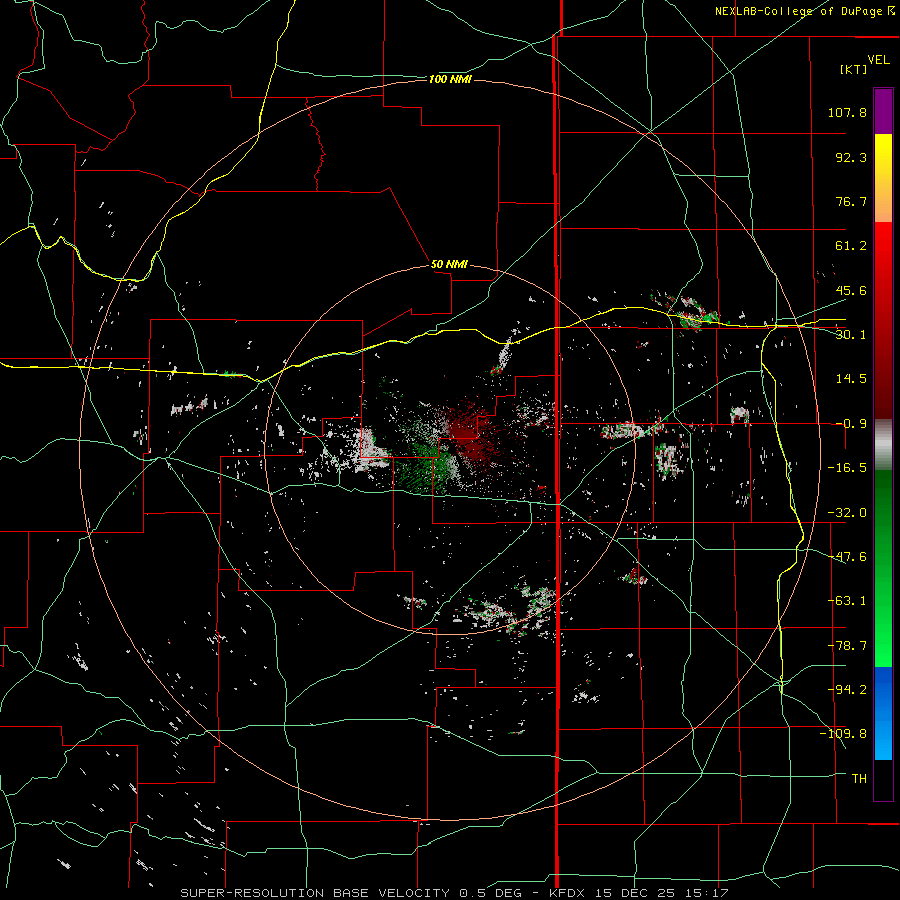Click the 61.2 legend value
Image resolution: width=900 pixels, height=900 pixels.
click(851, 246)
